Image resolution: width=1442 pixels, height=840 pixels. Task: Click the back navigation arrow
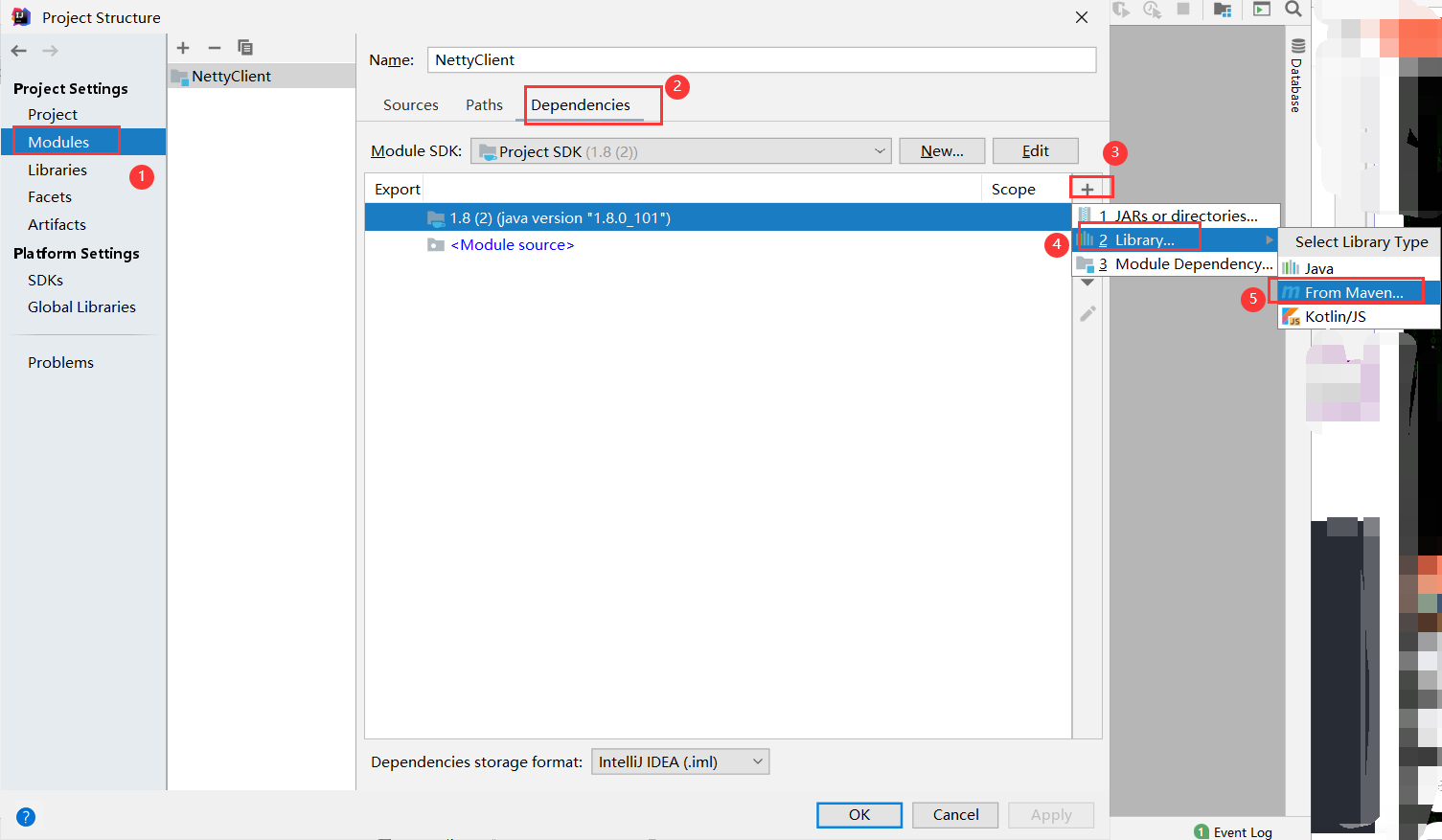coord(19,51)
